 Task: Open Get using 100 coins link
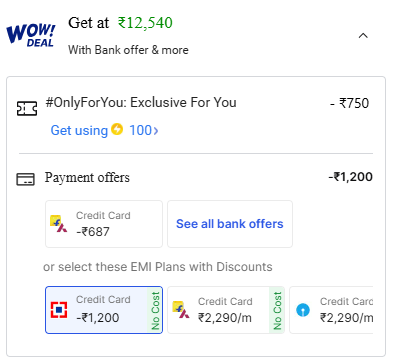104,130
